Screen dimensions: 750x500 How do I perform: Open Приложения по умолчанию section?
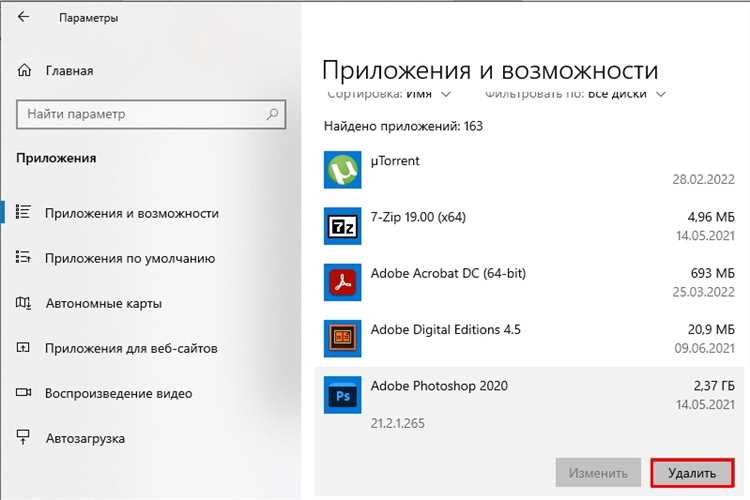130,258
